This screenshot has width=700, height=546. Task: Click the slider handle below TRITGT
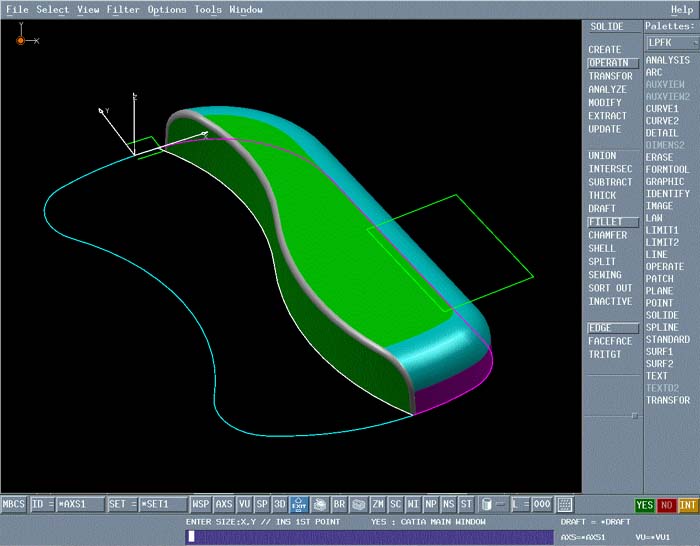(633, 415)
